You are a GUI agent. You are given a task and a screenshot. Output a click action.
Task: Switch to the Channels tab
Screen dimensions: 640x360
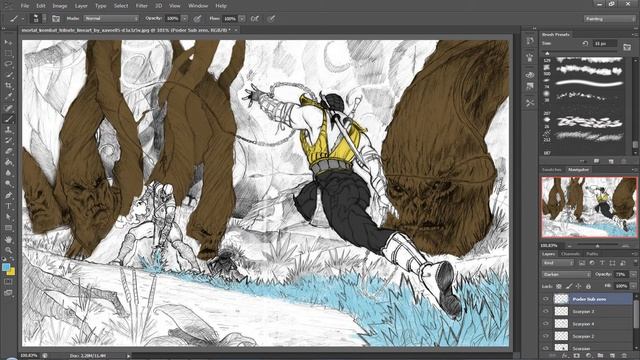pos(571,254)
